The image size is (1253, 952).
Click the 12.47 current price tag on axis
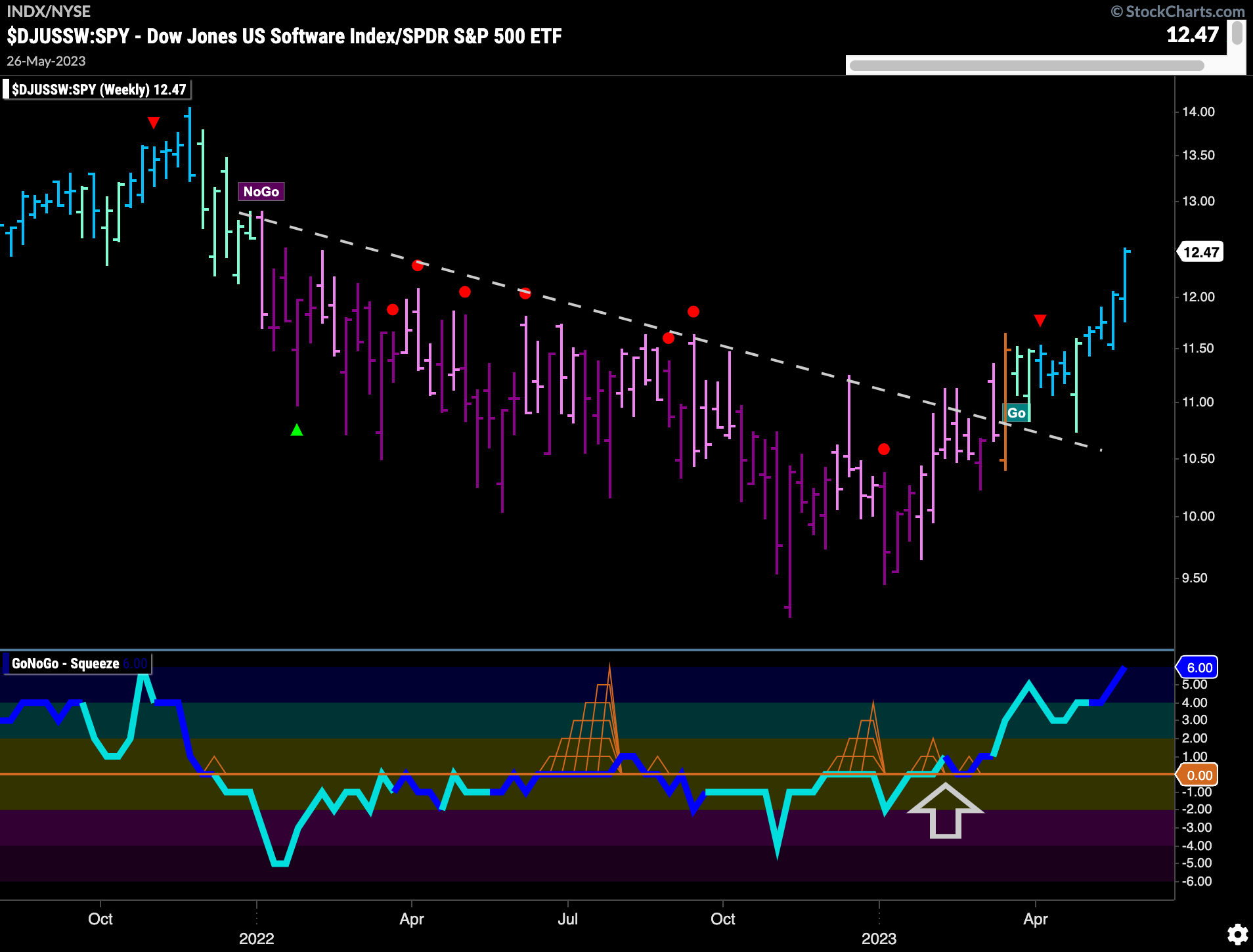[1200, 252]
